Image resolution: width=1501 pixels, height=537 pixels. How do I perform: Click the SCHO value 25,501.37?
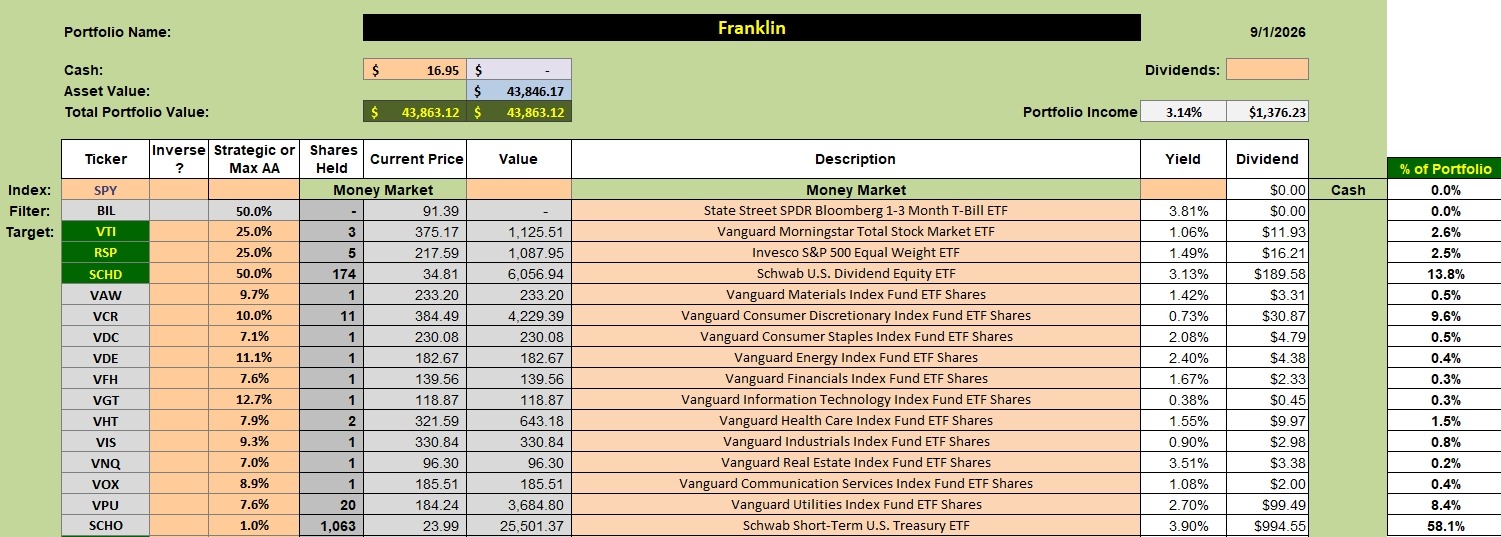pyautogui.click(x=519, y=526)
